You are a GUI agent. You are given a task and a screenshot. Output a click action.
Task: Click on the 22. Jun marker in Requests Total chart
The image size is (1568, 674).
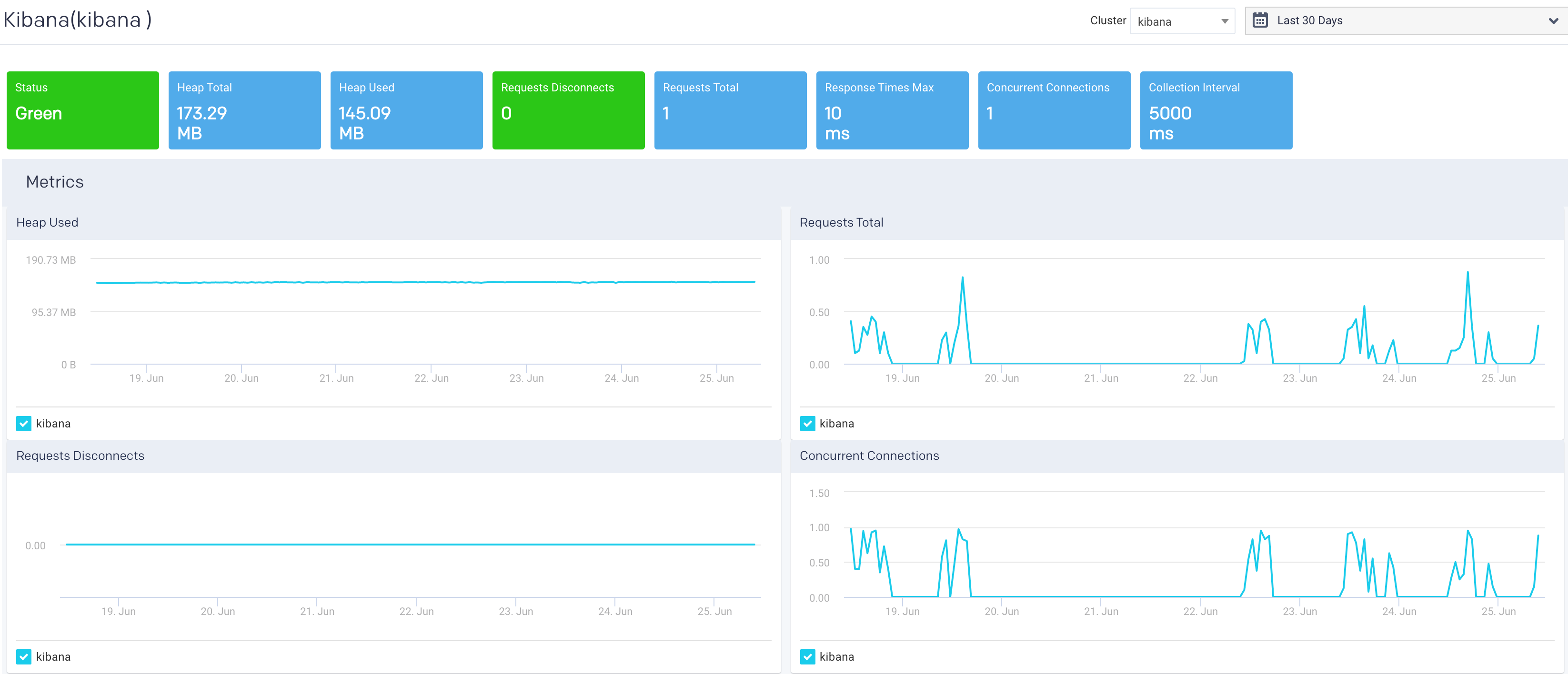point(1204,384)
